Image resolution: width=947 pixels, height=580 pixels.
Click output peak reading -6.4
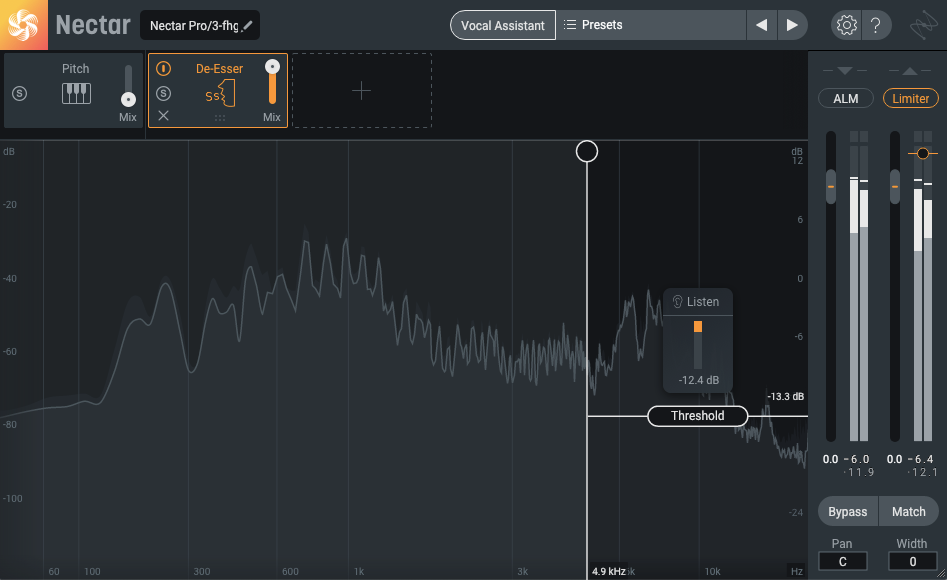(x=920, y=459)
